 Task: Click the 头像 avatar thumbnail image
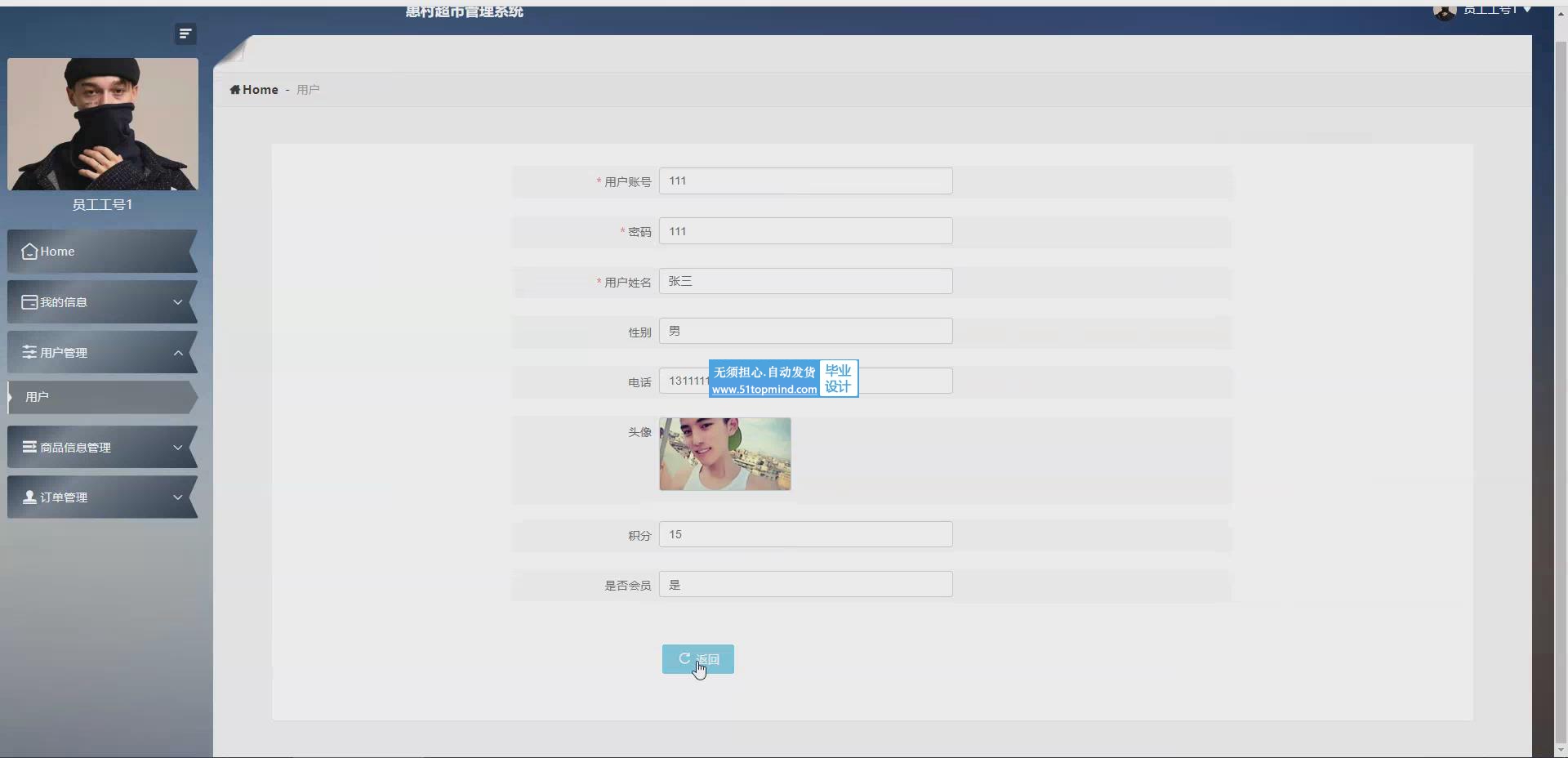coord(724,454)
